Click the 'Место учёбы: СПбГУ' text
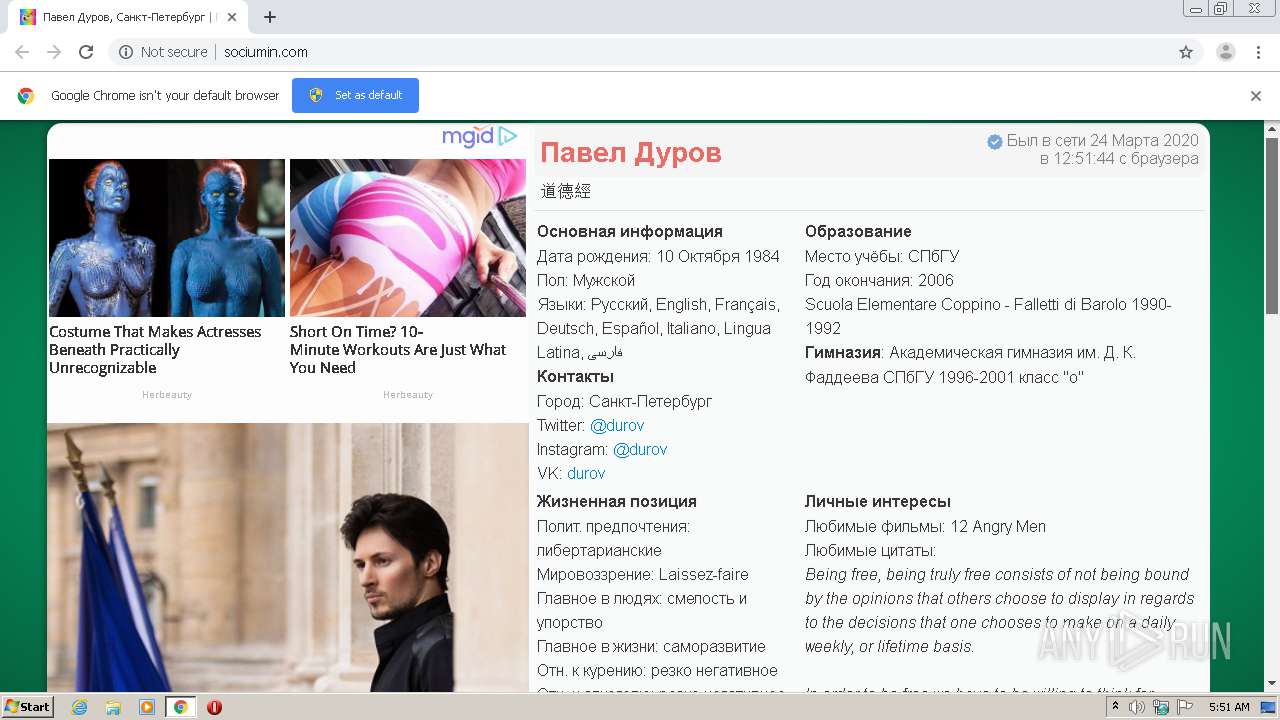The width and height of the screenshot is (1280, 720). tap(882, 256)
